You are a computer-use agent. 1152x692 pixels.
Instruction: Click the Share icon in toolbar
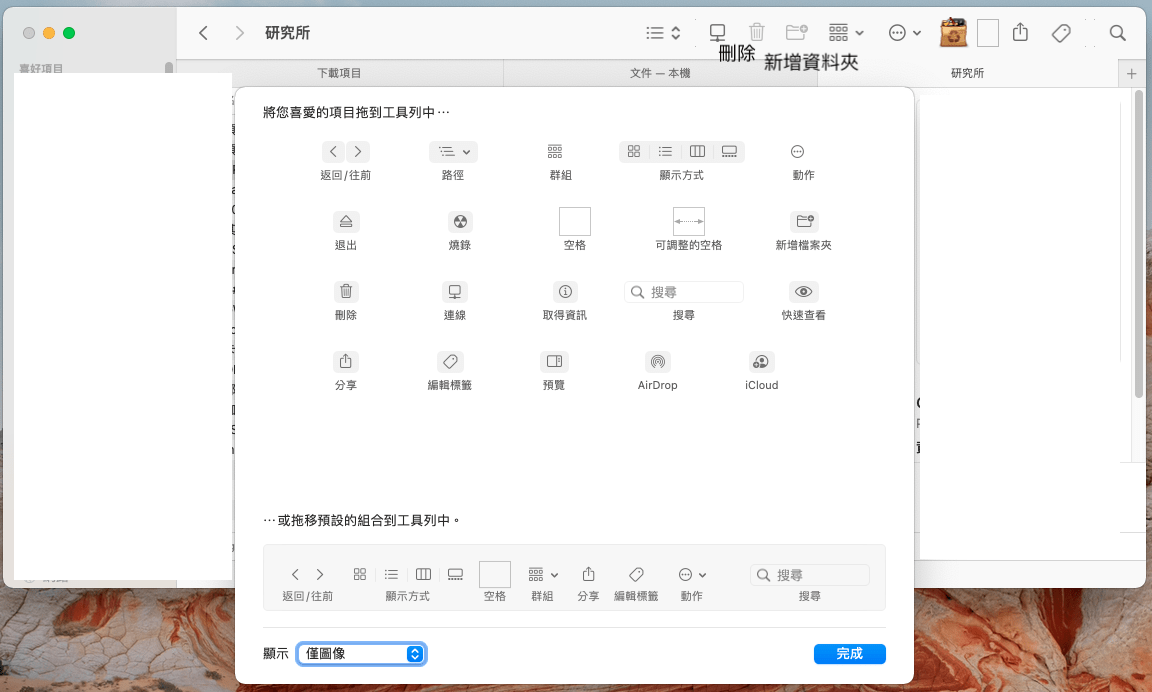click(1020, 33)
